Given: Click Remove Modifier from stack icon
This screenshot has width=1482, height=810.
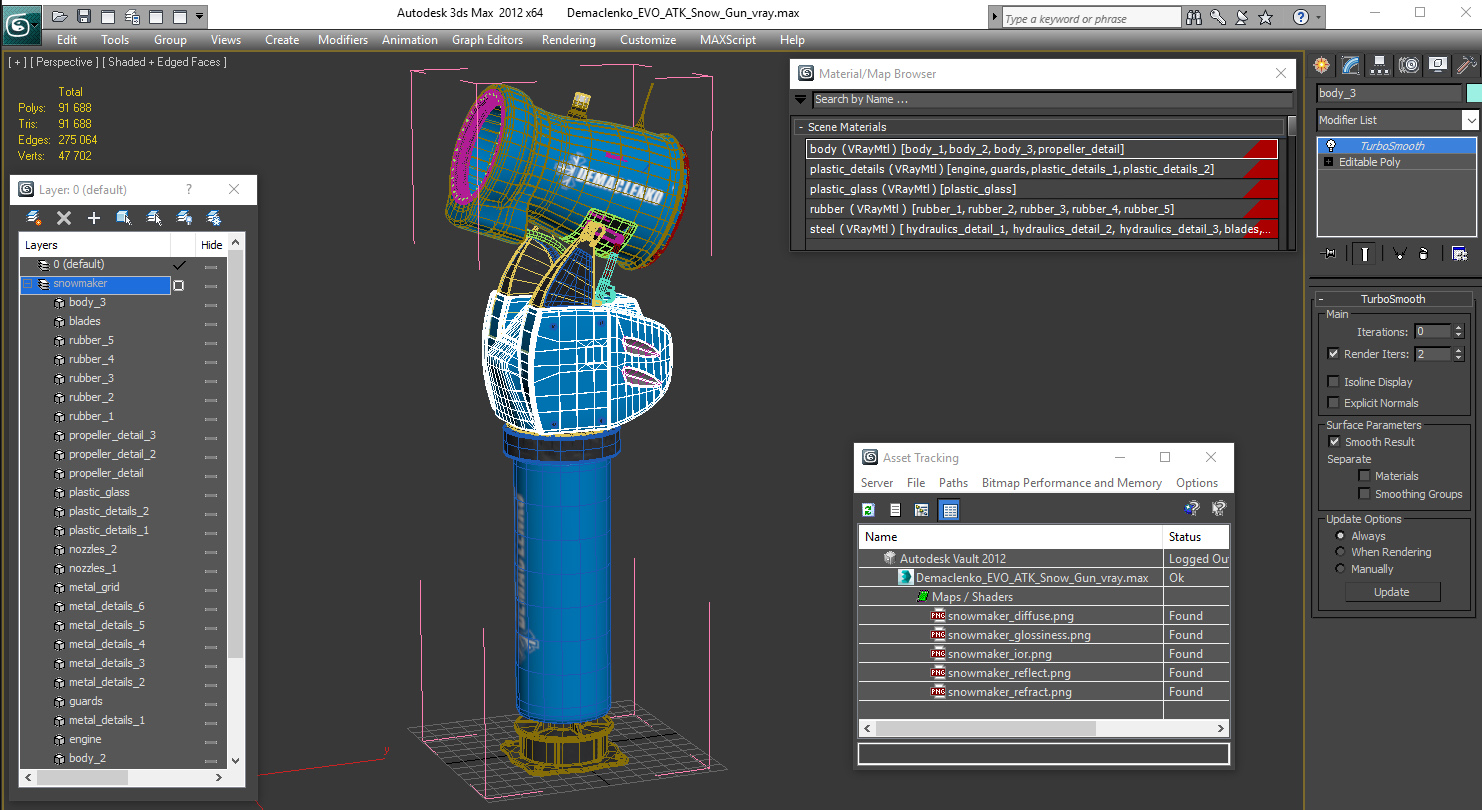Looking at the screenshot, I should (x=1424, y=254).
